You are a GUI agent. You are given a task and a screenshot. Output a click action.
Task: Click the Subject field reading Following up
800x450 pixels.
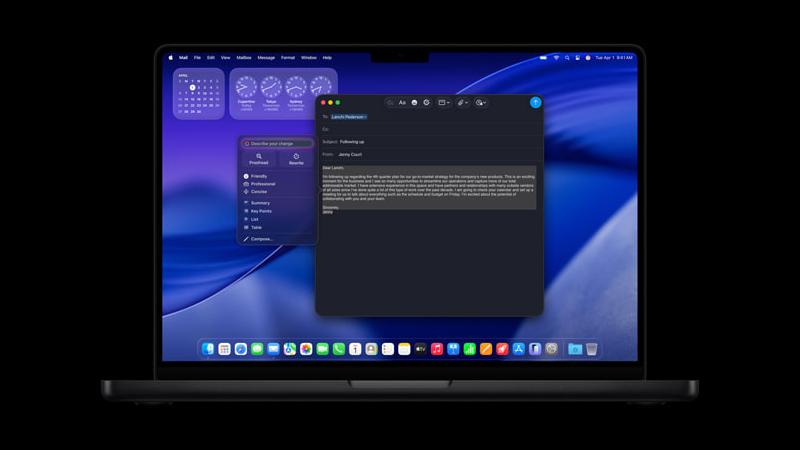coord(429,142)
